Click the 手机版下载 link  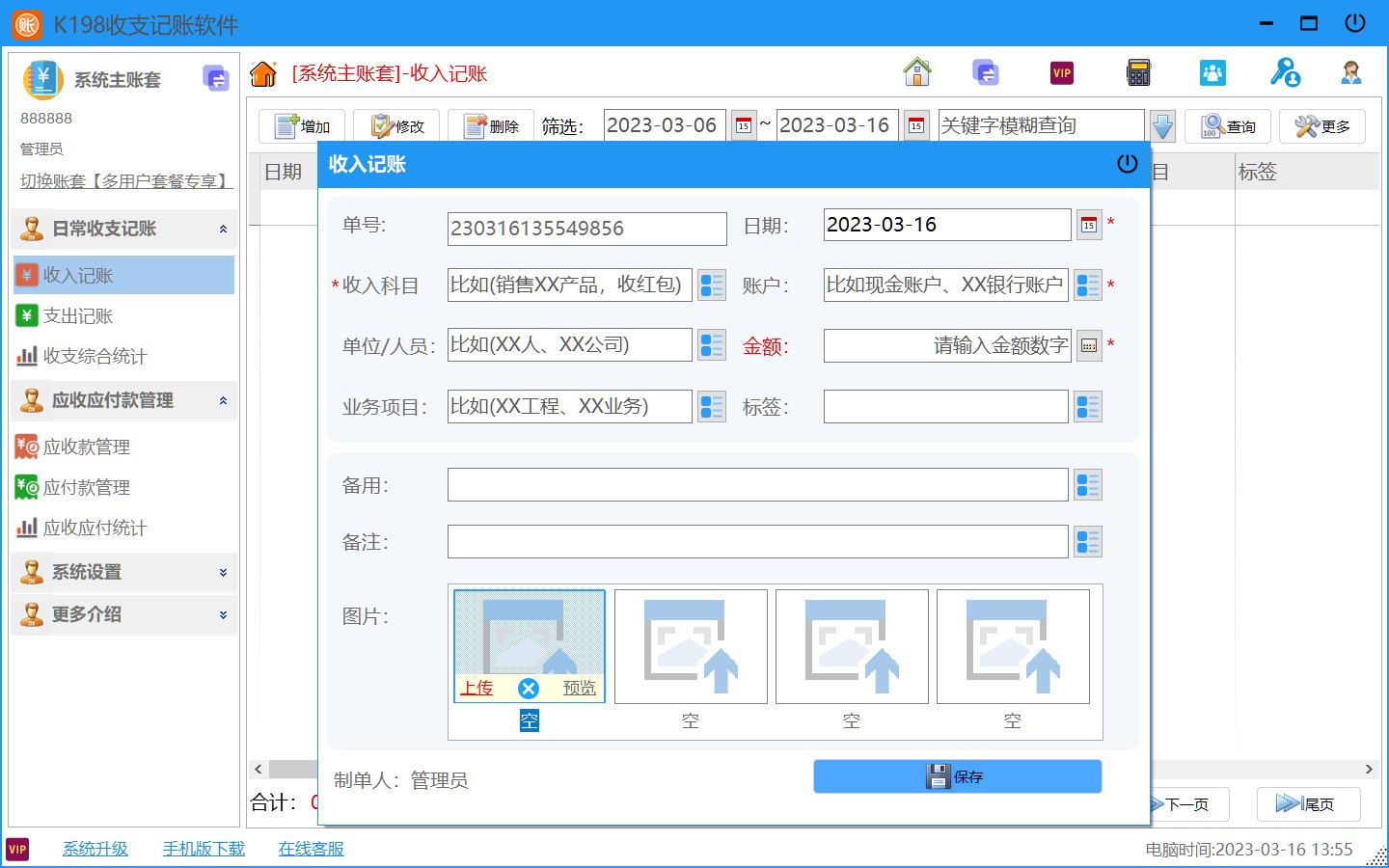click(x=203, y=848)
